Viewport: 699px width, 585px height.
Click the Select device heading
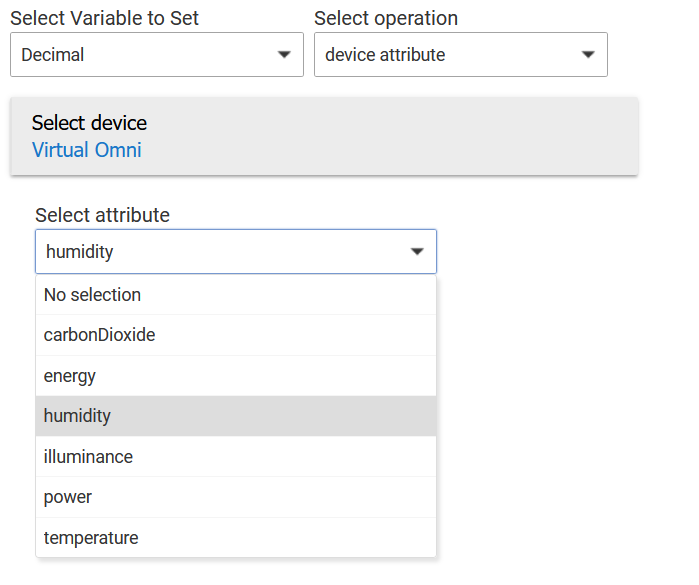click(x=89, y=123)
